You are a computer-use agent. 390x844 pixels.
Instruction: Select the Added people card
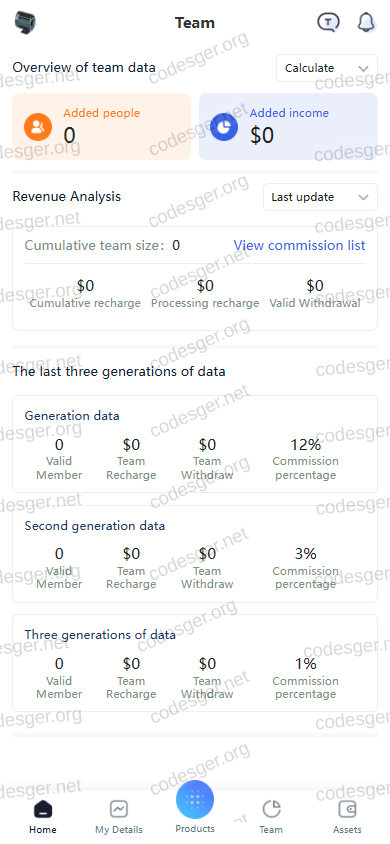102,126
